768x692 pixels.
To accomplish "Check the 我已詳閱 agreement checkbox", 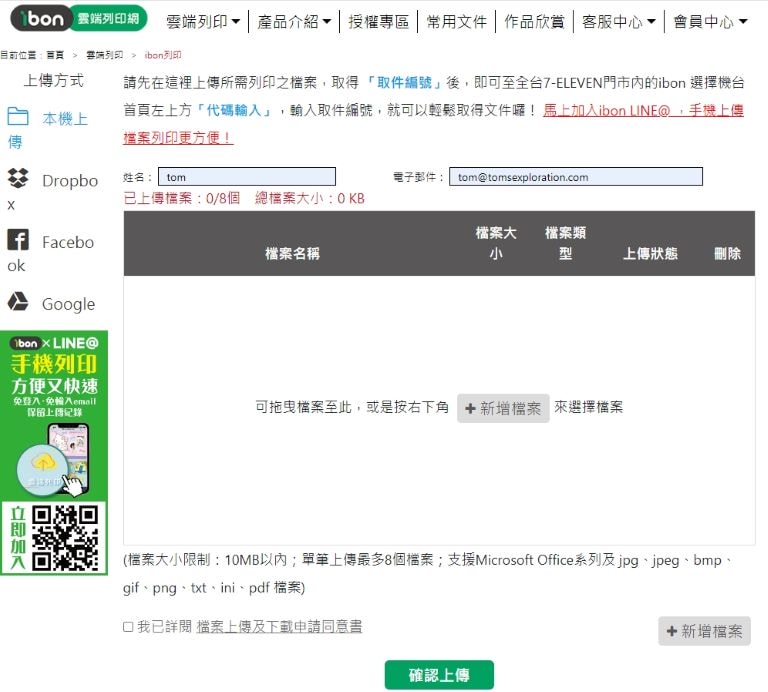I will click(x=128, y=627).
